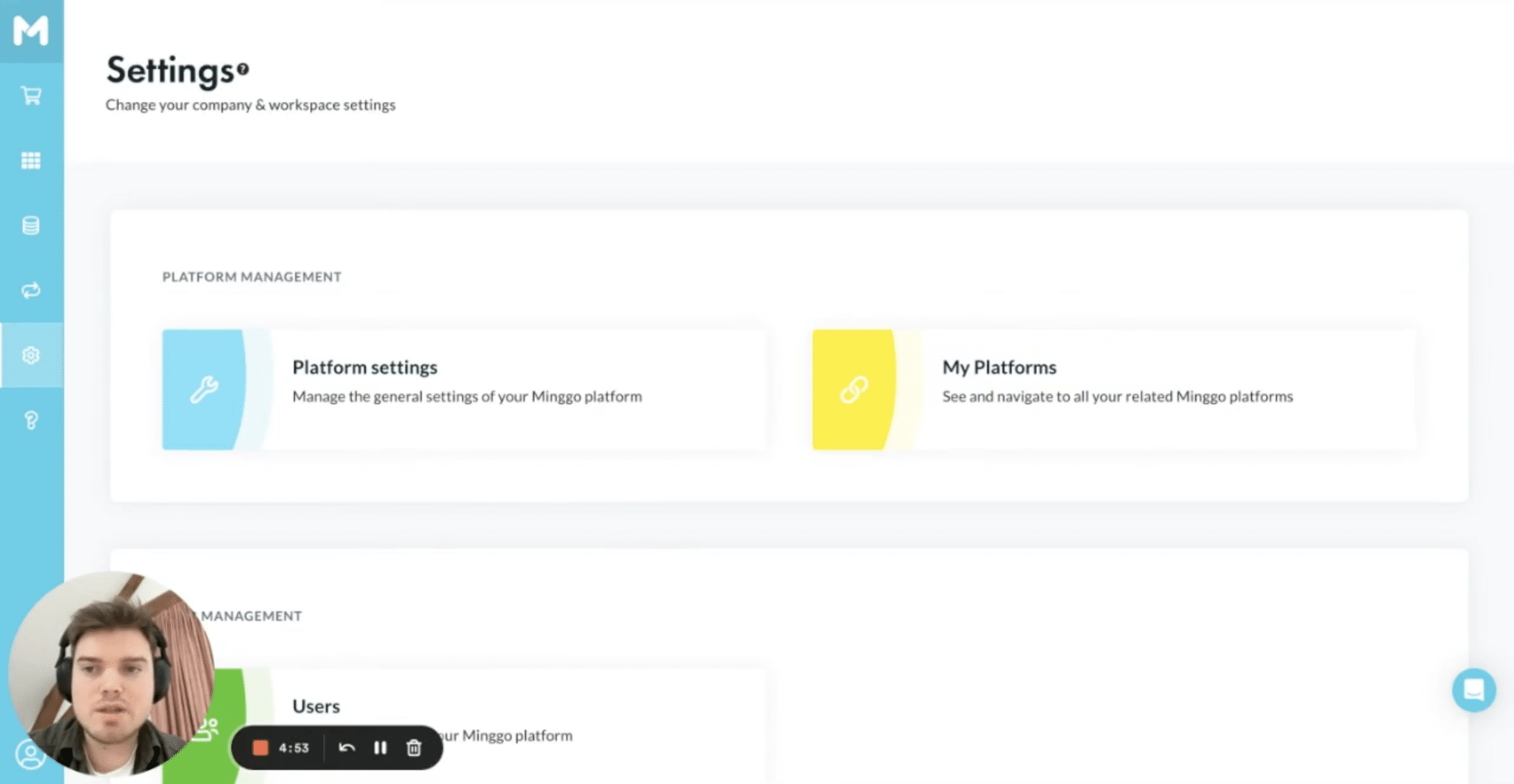Select the Settings gear in sidebar

click(30, 355)
